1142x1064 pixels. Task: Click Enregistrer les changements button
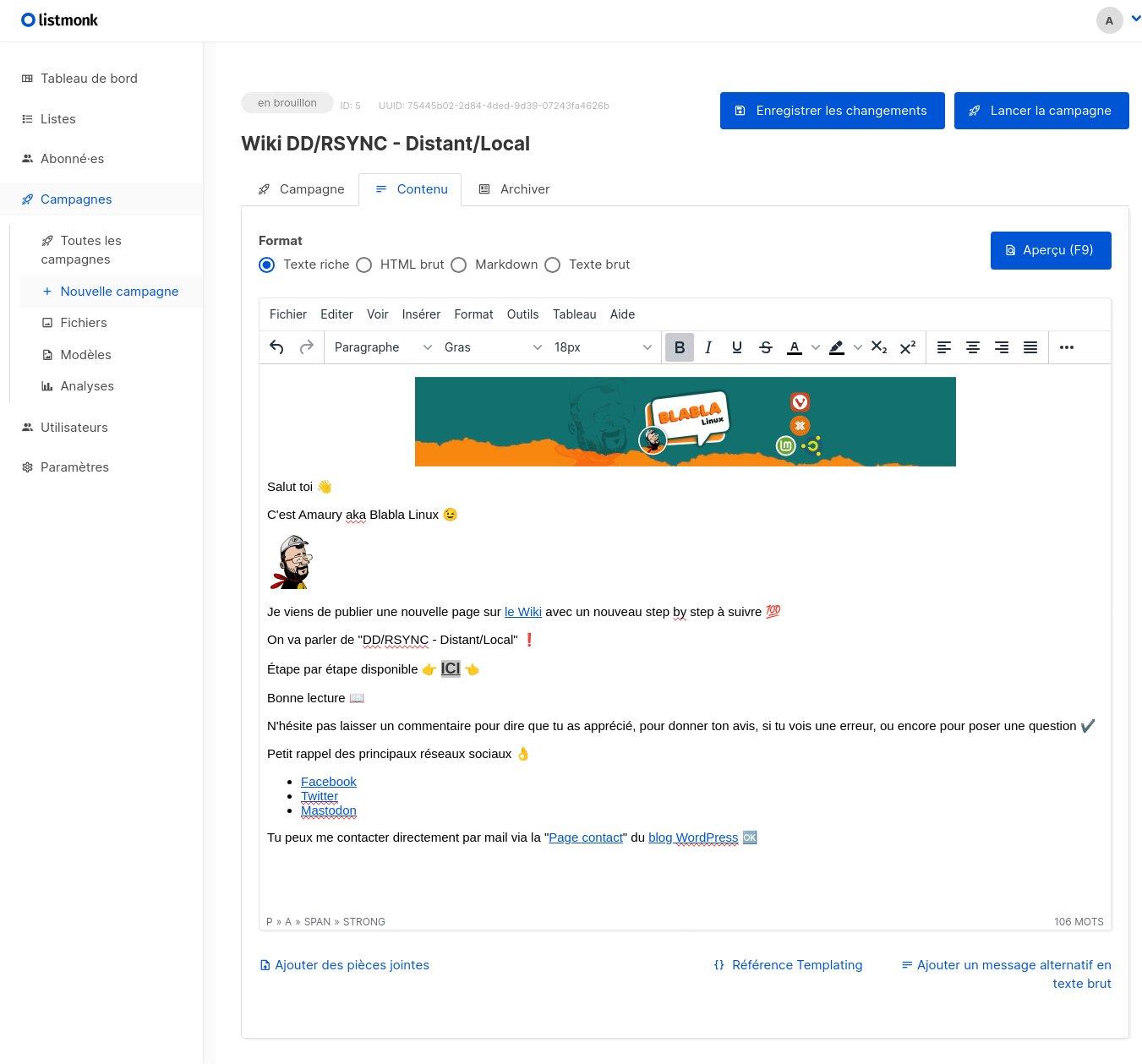[832, 111]
